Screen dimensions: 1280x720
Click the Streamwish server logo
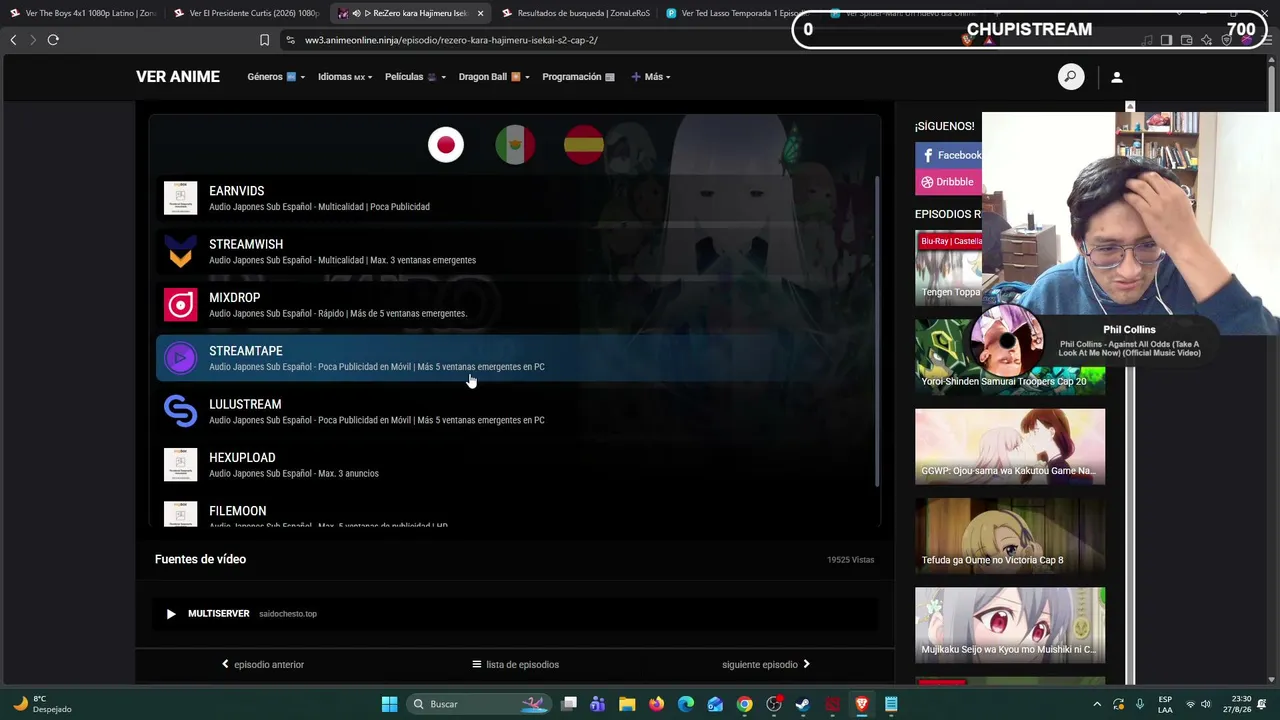coord(181,251)
